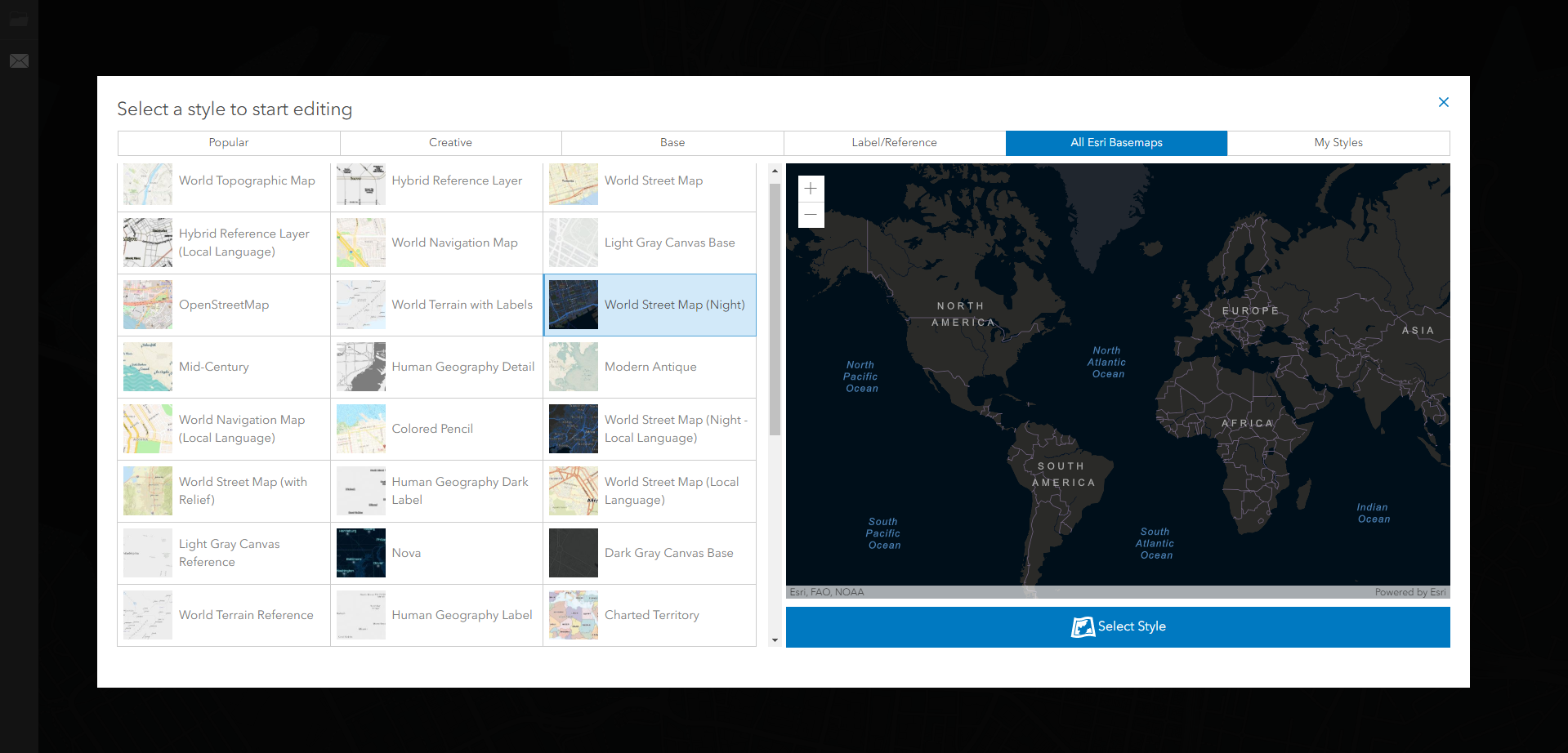The image size is (1568, 753).
Task: Click the Light Gray Canvas Base thumbnail
Action: click(x=574, y=243)
